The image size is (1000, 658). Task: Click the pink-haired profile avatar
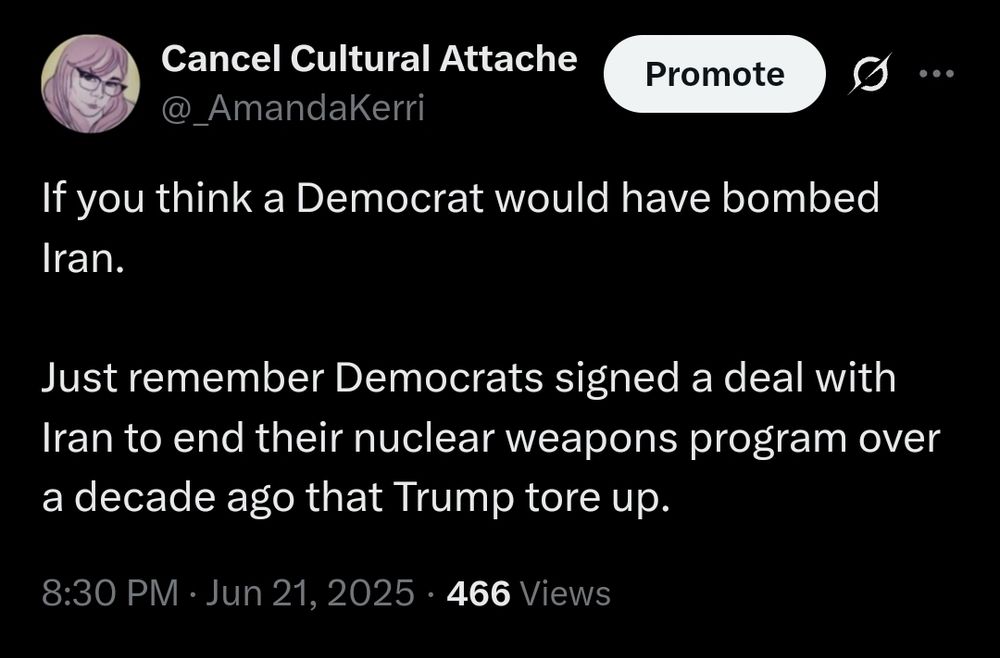(91, 84)
